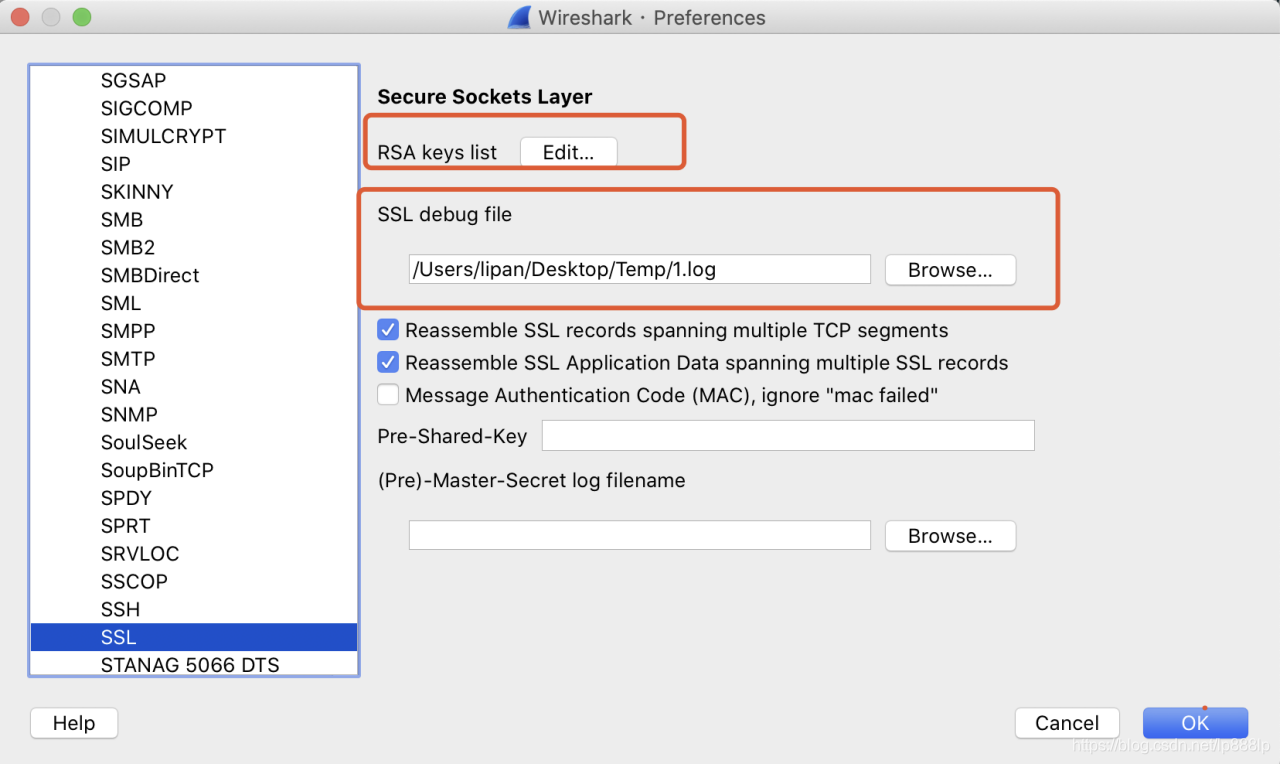Pick SPDY from the protocol list

pos(126,498)
